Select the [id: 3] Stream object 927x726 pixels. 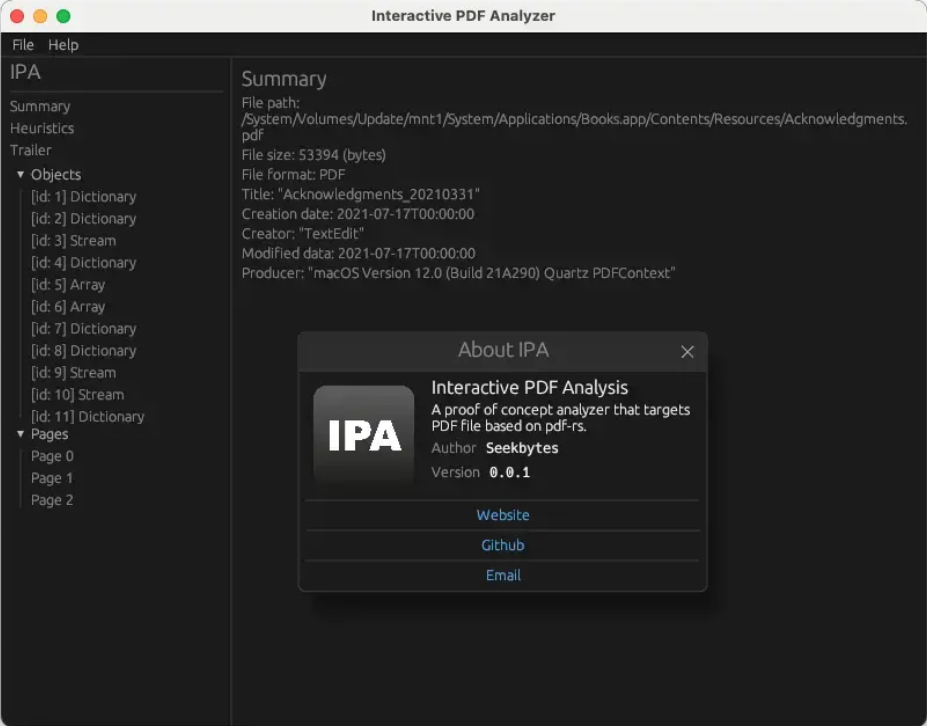(74, 240)
